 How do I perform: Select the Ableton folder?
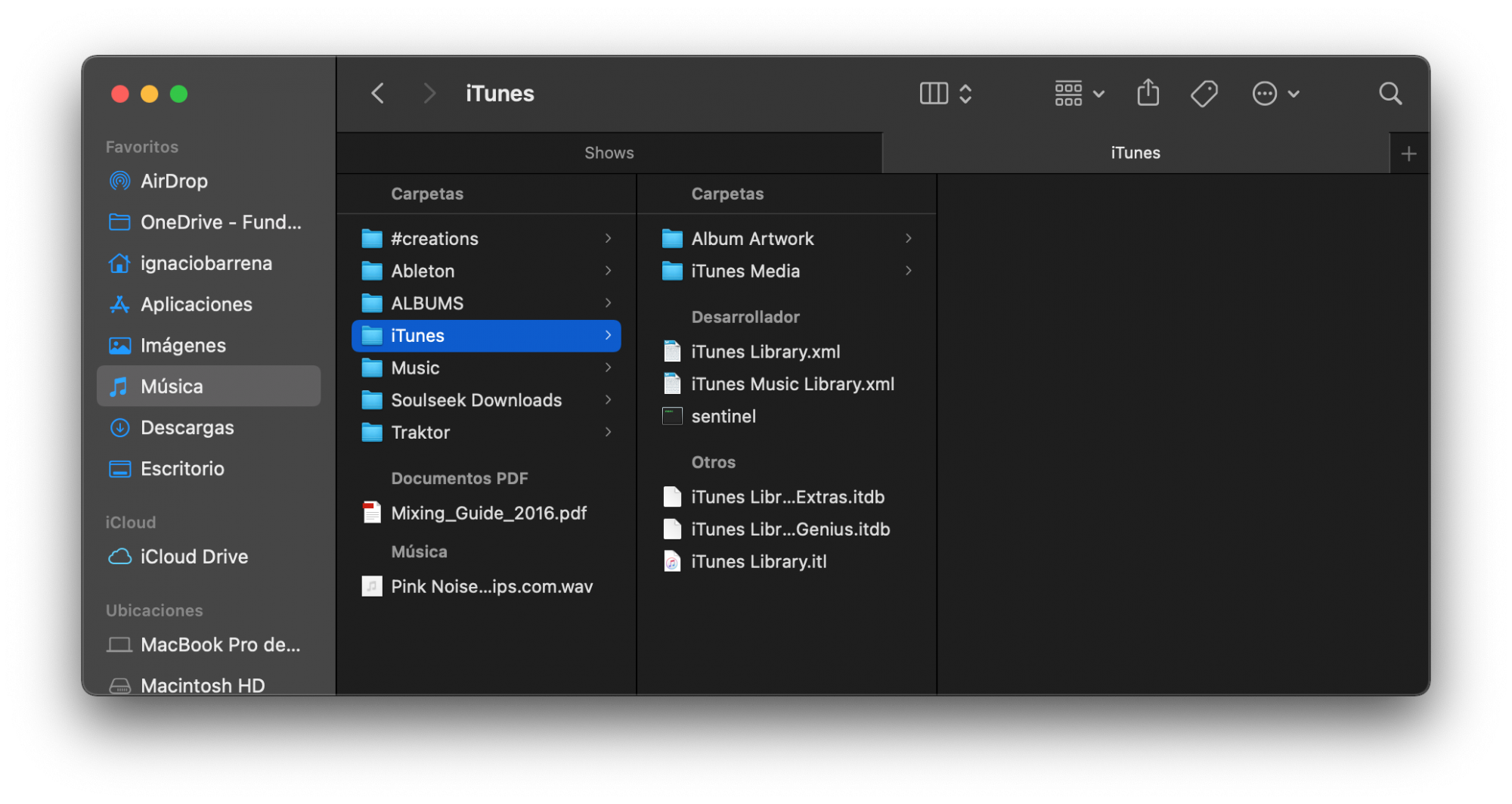point(486,271)
